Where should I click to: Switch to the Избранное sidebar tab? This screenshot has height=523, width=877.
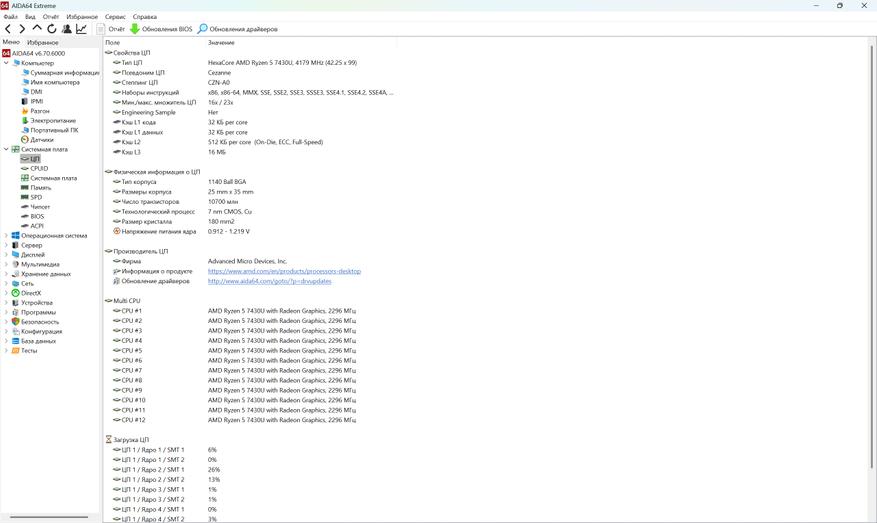tap(43, 43)
